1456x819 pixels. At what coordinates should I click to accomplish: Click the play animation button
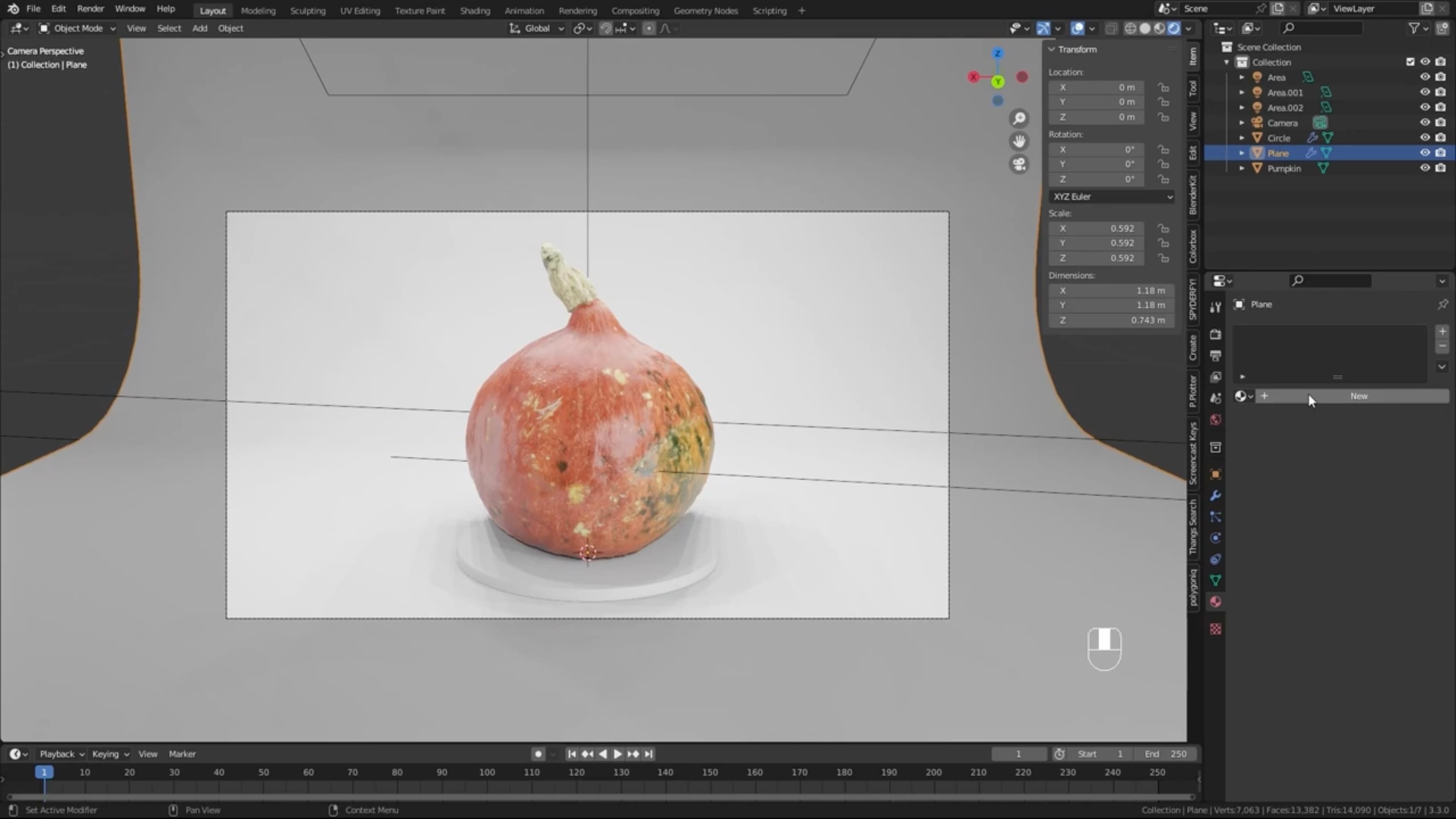(617, 754)
